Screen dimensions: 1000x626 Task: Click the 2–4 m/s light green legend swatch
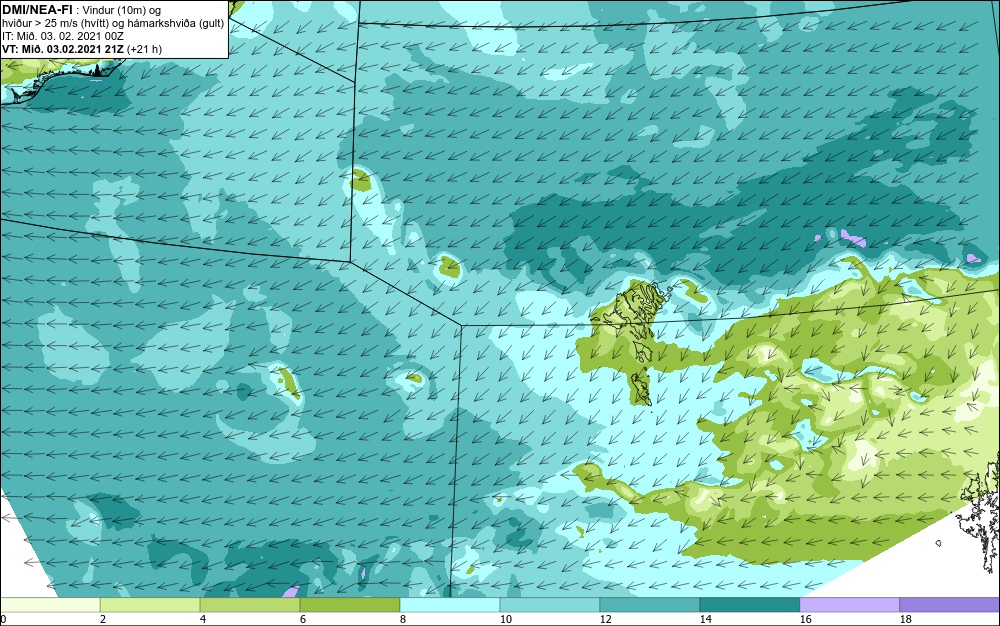pos(150,604)
